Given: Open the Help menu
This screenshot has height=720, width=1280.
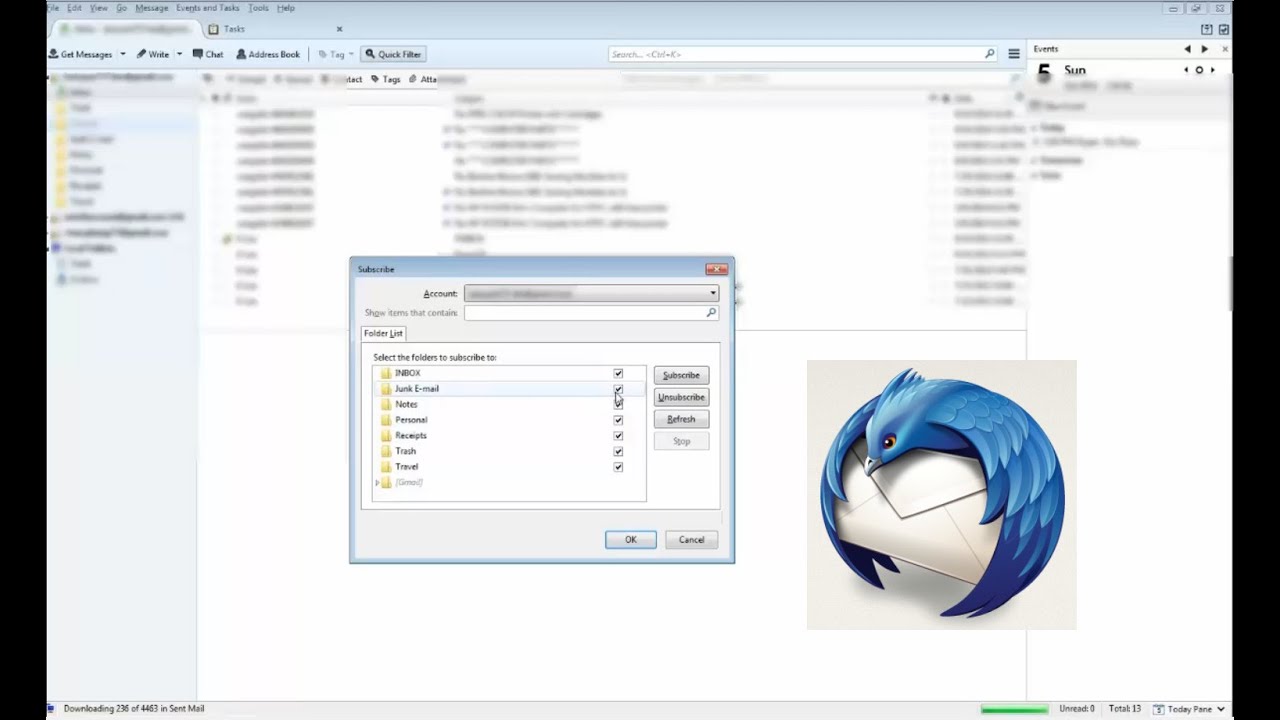Looking at the screenshot, I should (286, 8).
